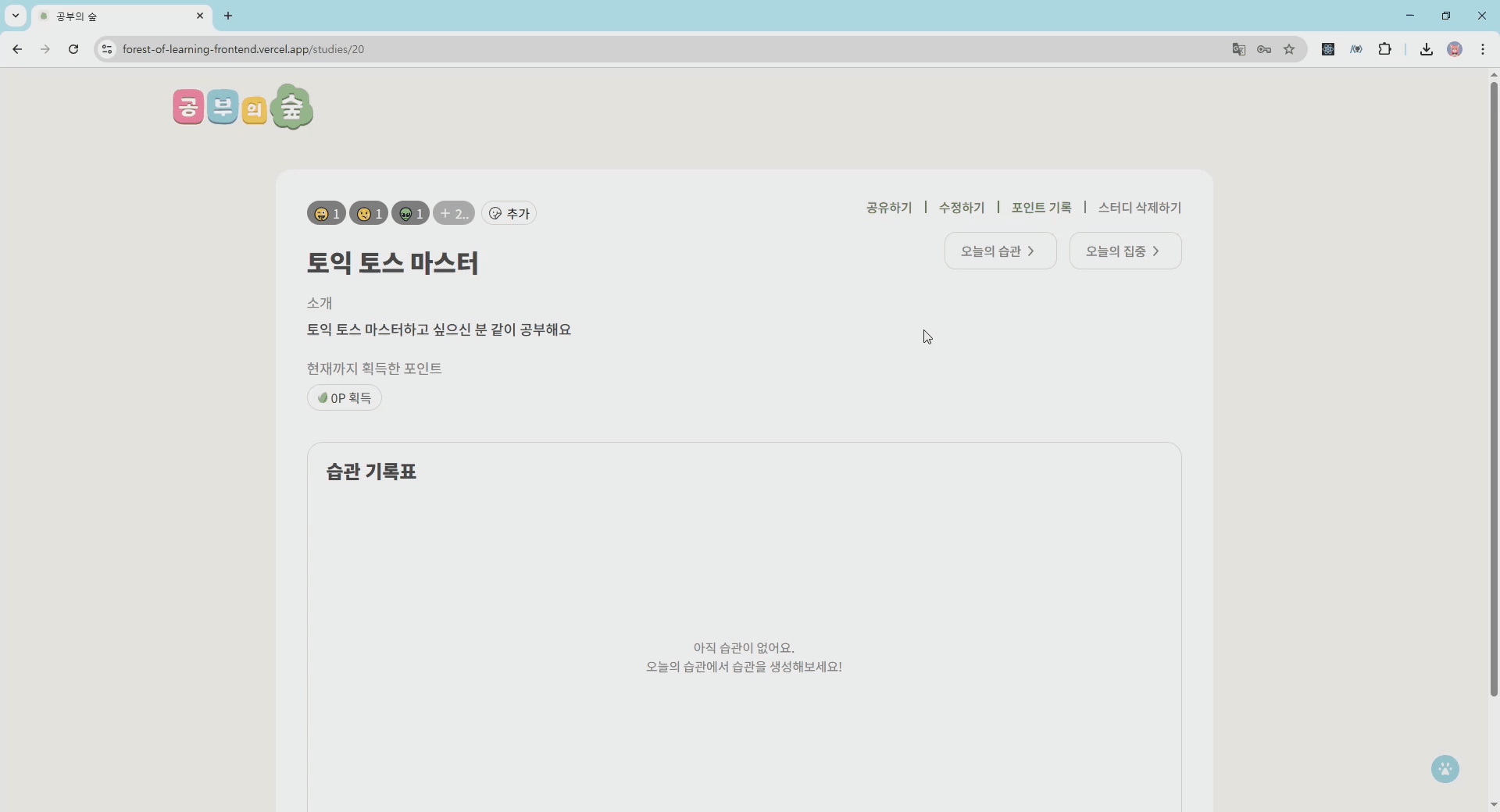Screen dimensions: 1500x812
Task: Click the translate page icon
Action: (x=1239, y=49)
